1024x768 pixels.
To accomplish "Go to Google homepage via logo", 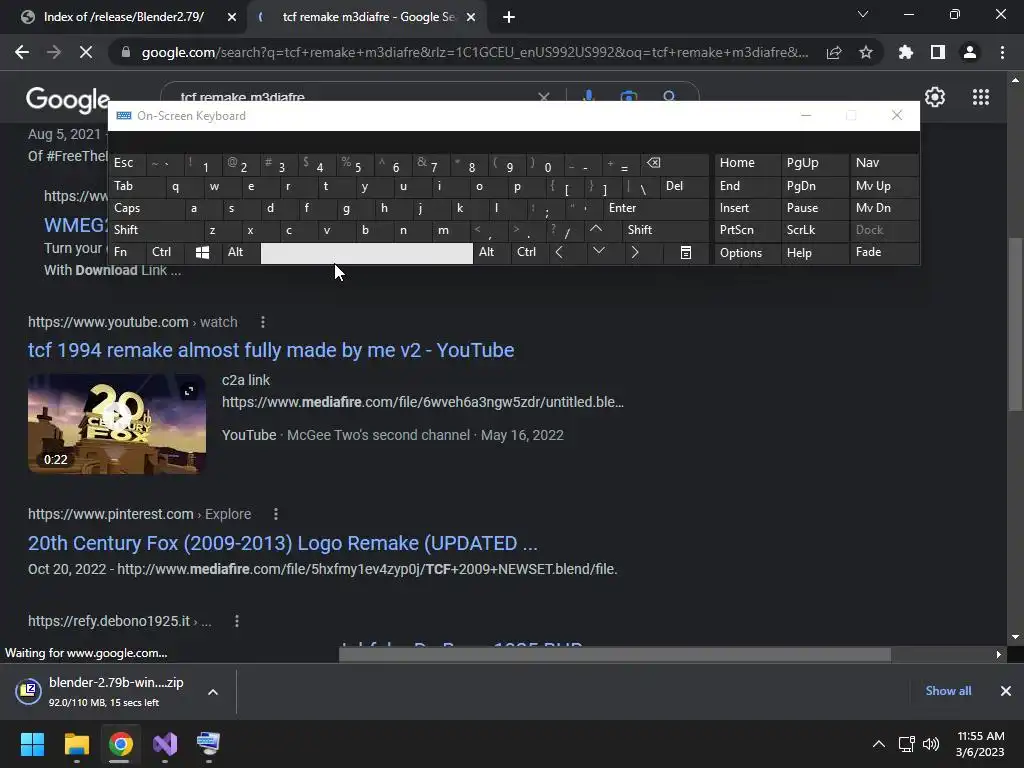I will coord(68,99).
